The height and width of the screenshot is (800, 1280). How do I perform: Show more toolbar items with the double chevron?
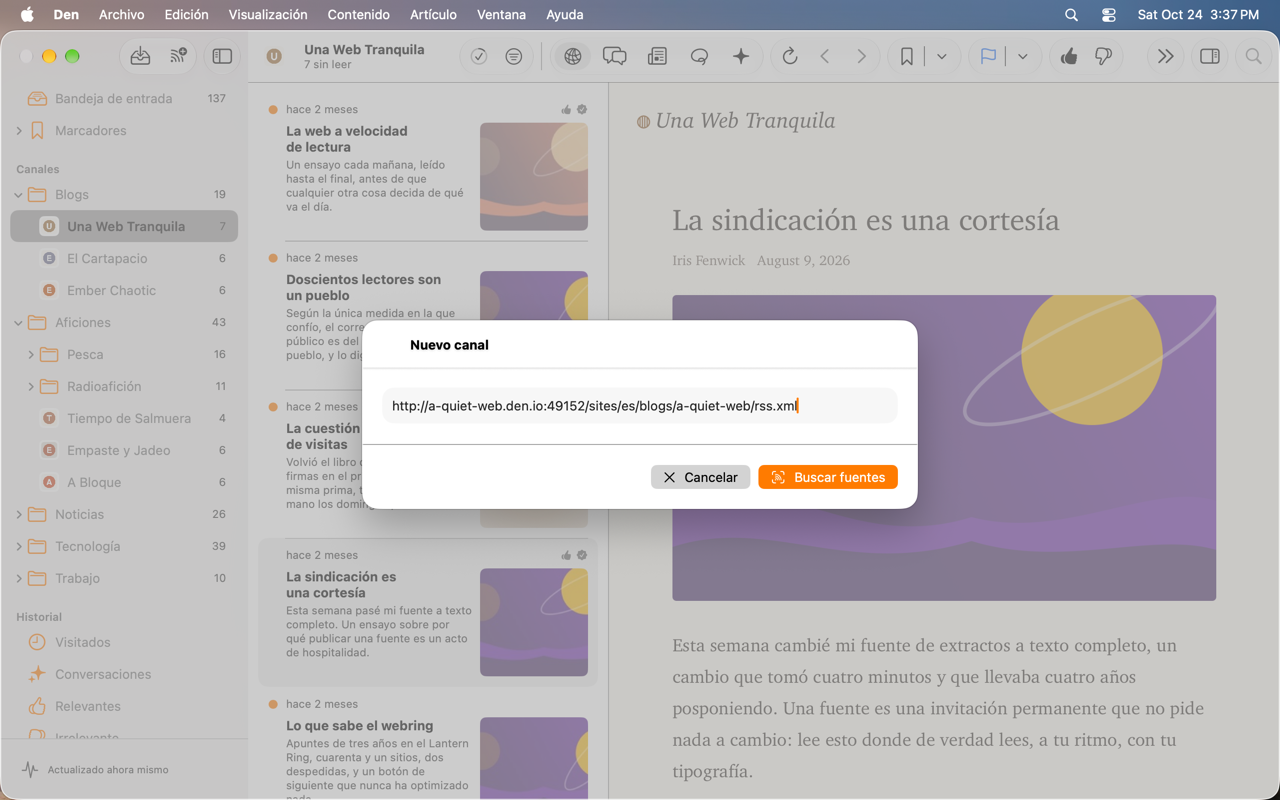(1165, 57)
